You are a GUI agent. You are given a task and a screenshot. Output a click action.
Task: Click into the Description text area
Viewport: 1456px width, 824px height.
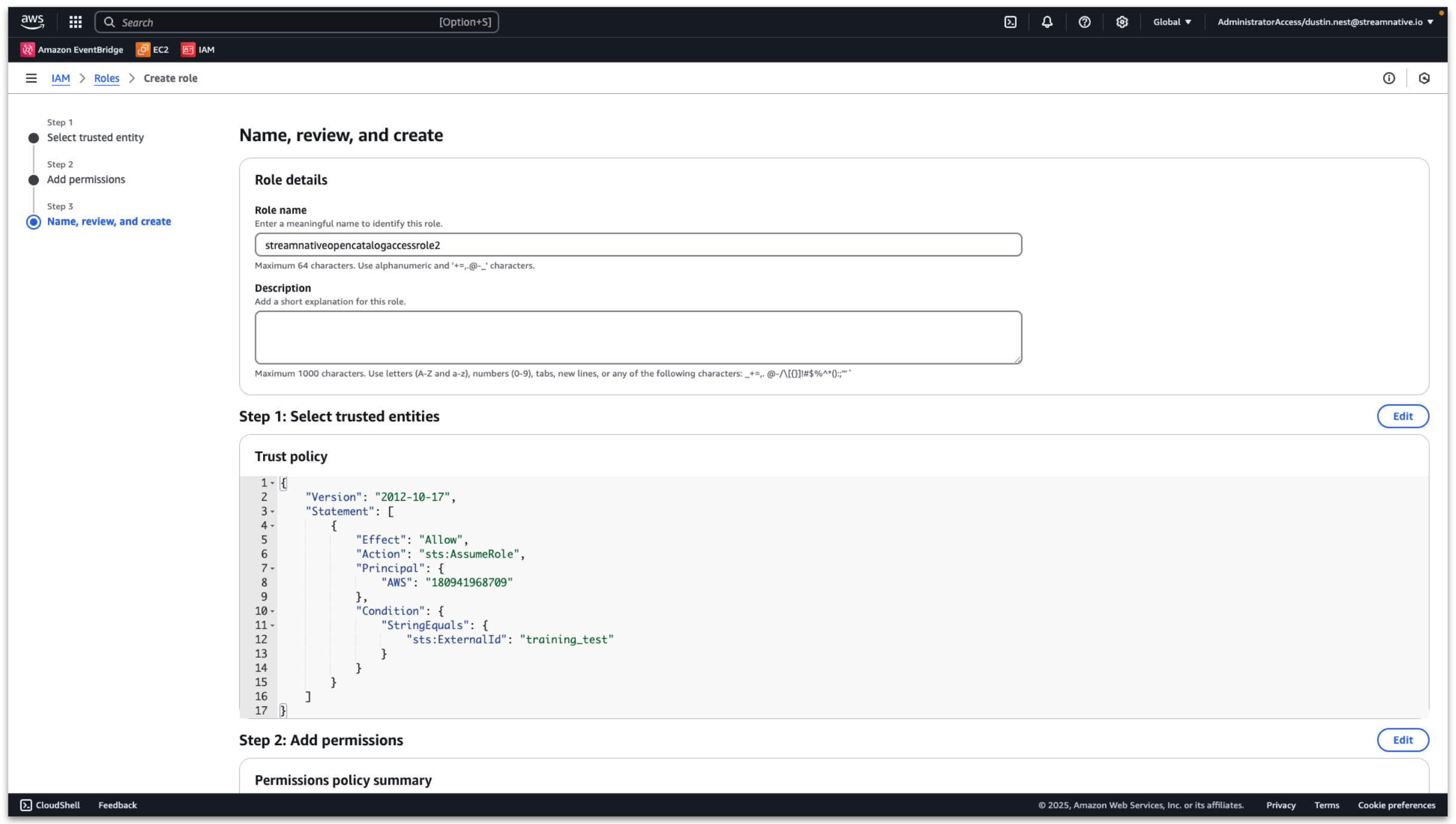pyautogui.click(x=638, y=337)
